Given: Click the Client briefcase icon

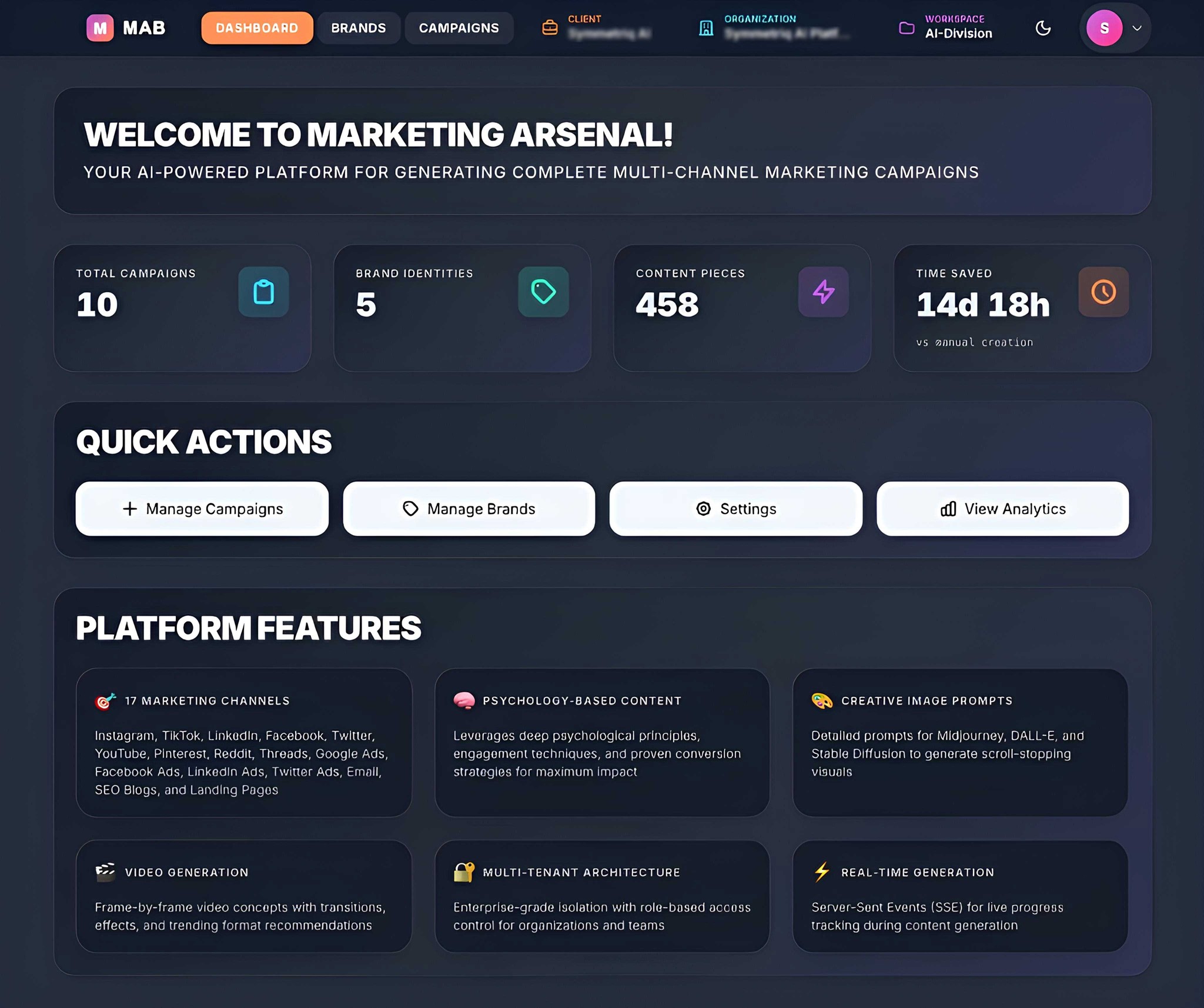Looking at the screenshot, I should coord(549,26).
